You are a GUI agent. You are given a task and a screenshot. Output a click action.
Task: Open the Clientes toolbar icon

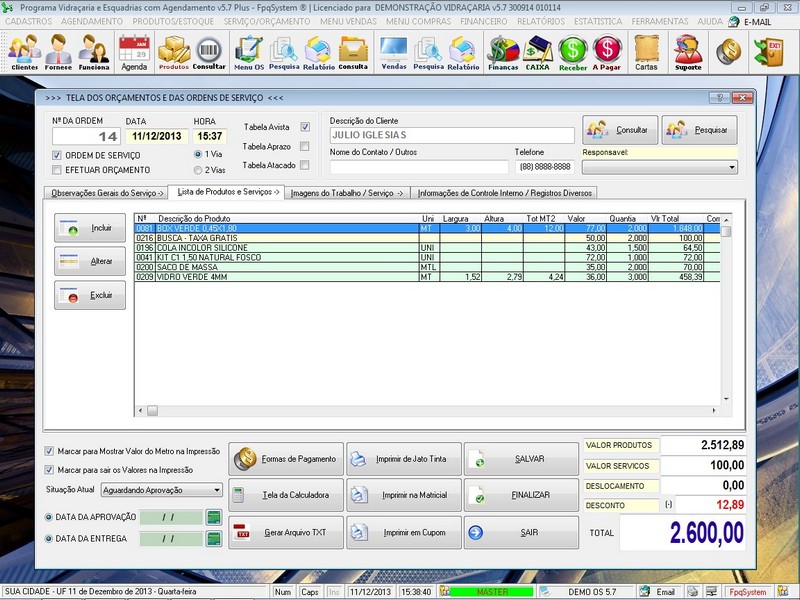click(x=25, y=52)
